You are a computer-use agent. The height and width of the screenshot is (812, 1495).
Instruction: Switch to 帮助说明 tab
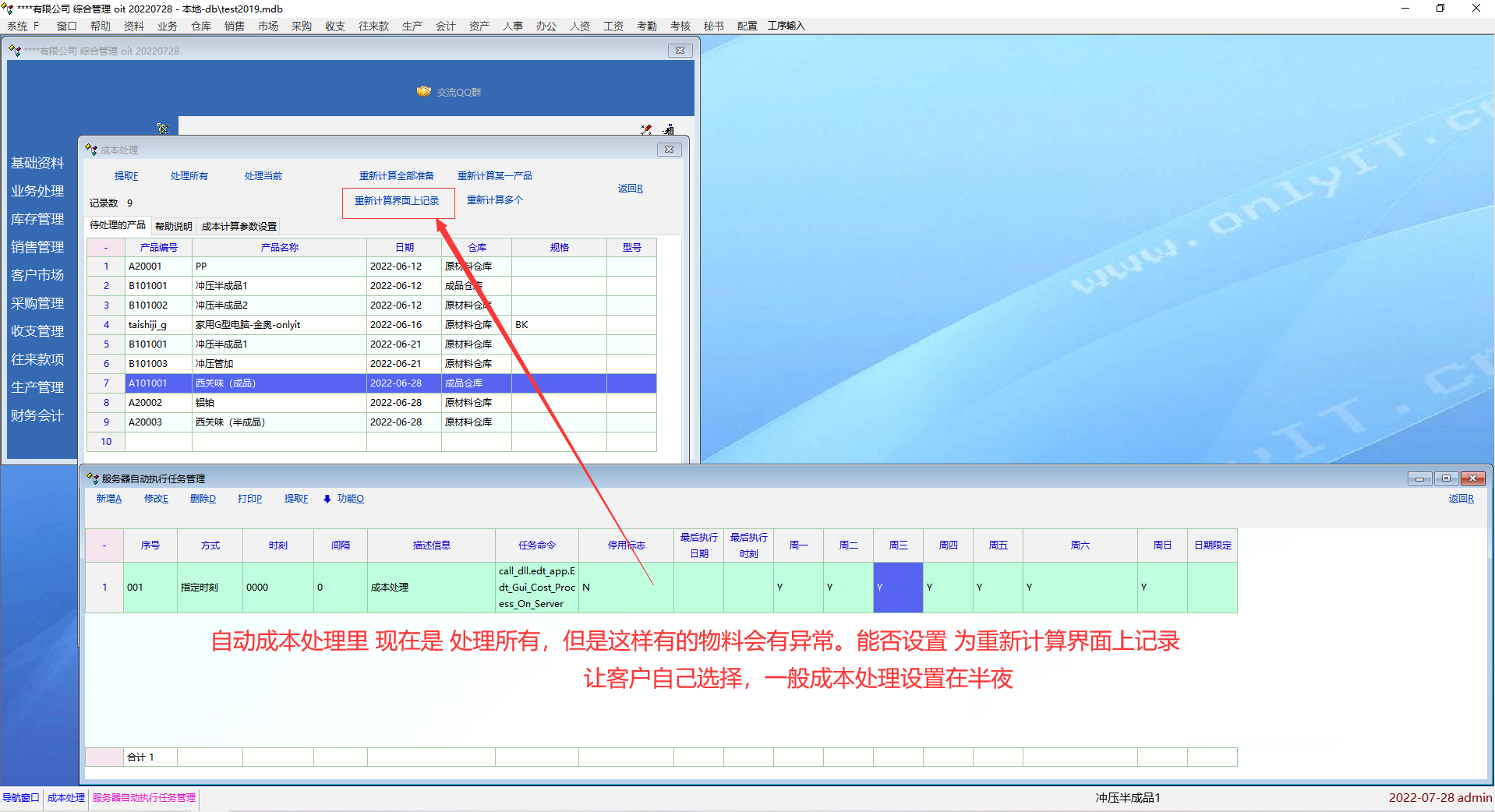click(173, 227)
